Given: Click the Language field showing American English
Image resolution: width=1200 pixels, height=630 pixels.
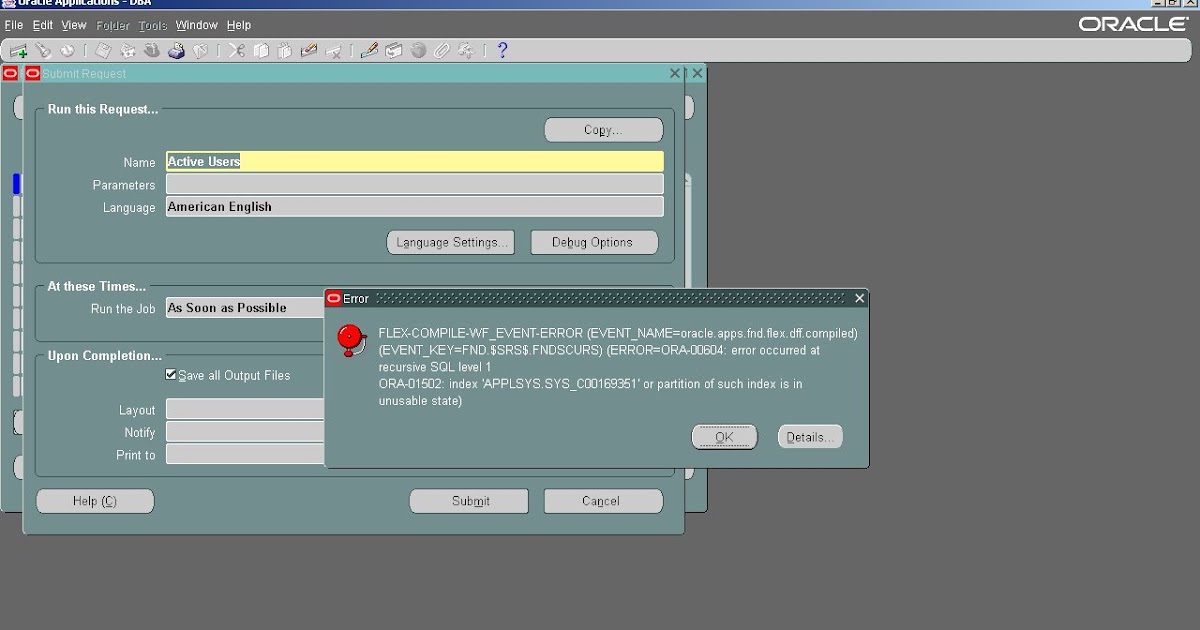Looking at the screenshot, I should coord(414,207).
